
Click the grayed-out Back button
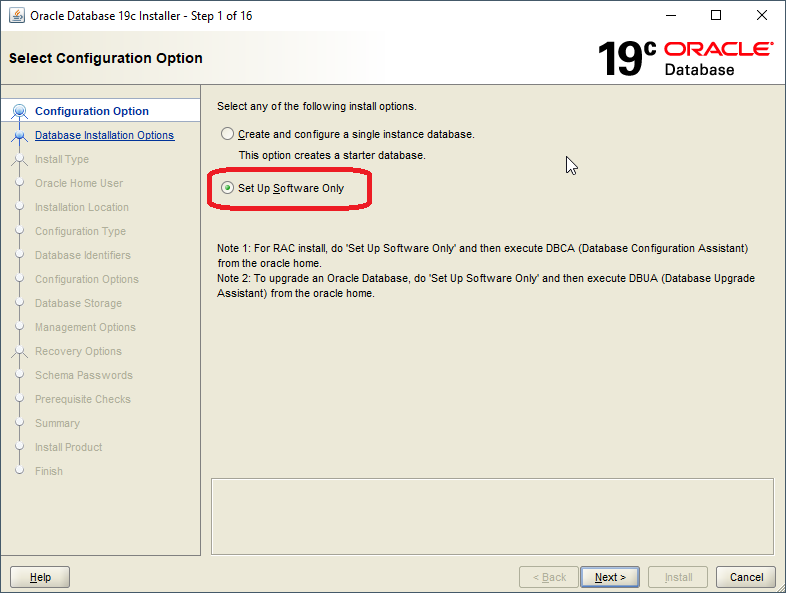pyautogui.click(x=549, y=577)
